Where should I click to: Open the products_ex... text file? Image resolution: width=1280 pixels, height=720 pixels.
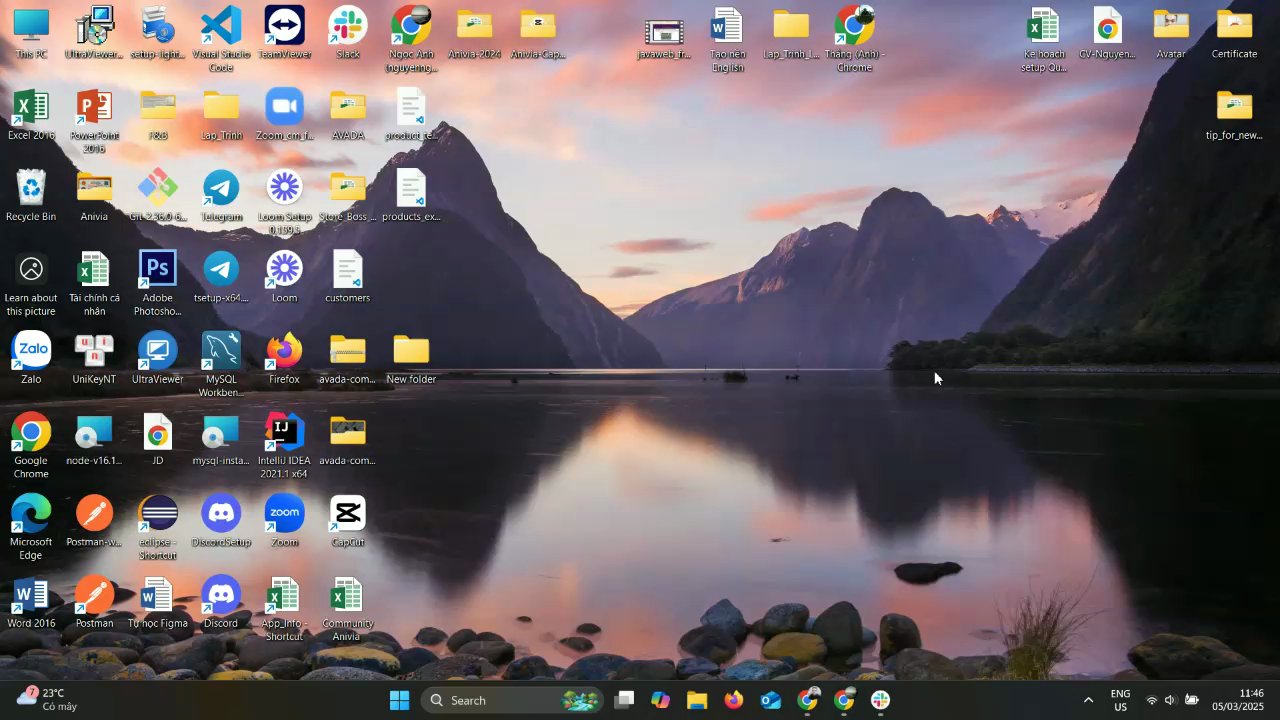click(x=411, y=195)
